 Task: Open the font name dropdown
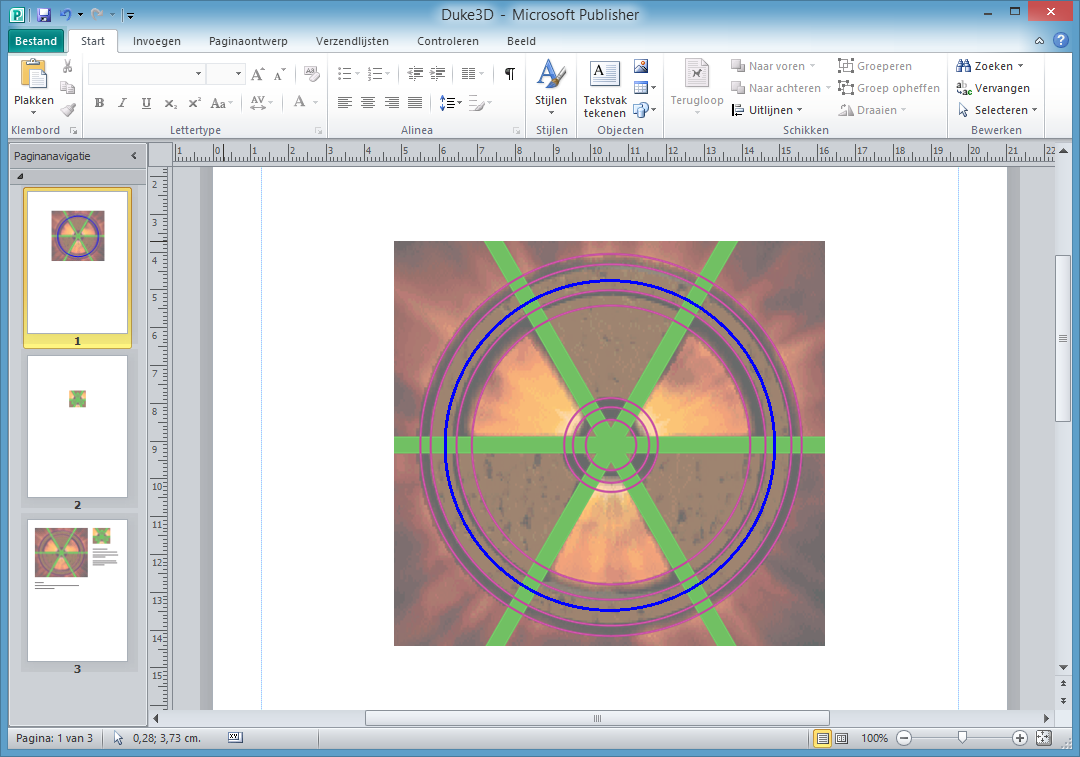pos(198,74)
